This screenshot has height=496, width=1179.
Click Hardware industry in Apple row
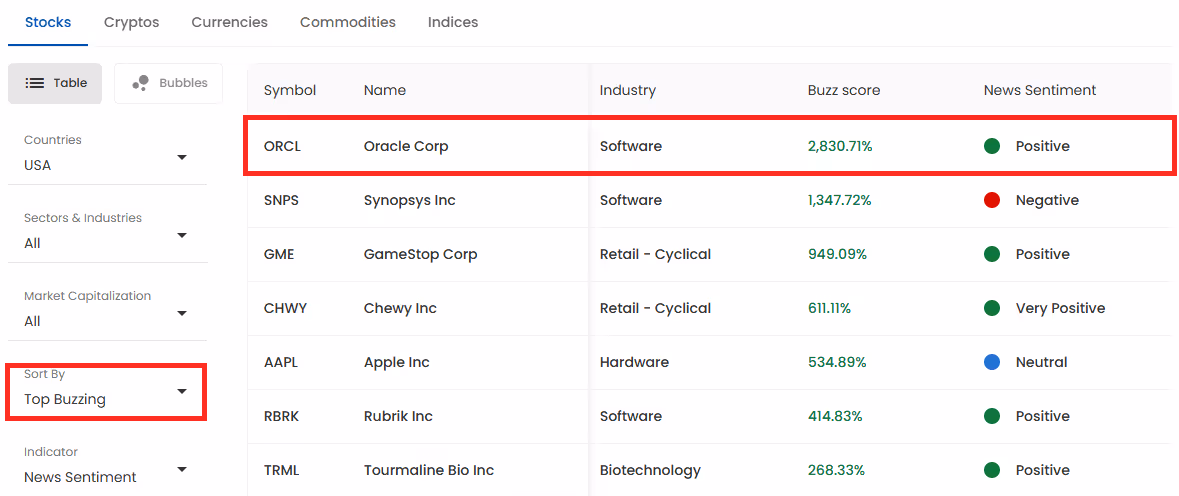coord(634,363)
